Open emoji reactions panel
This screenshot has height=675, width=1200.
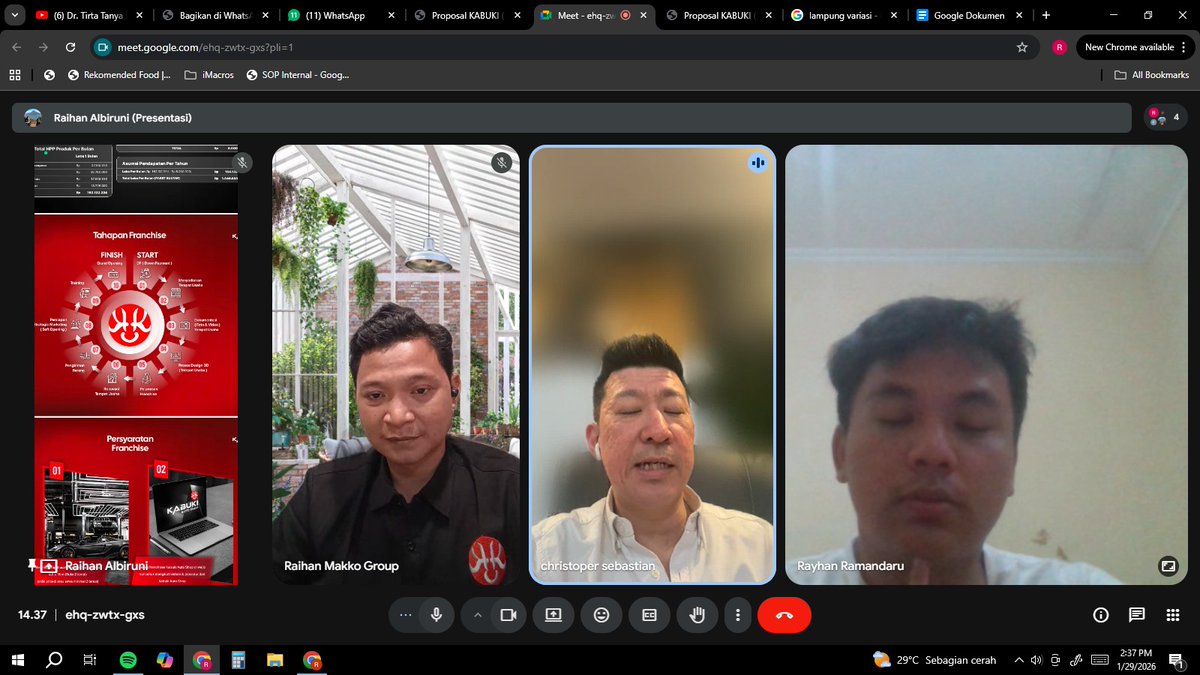tap(601, 615)
